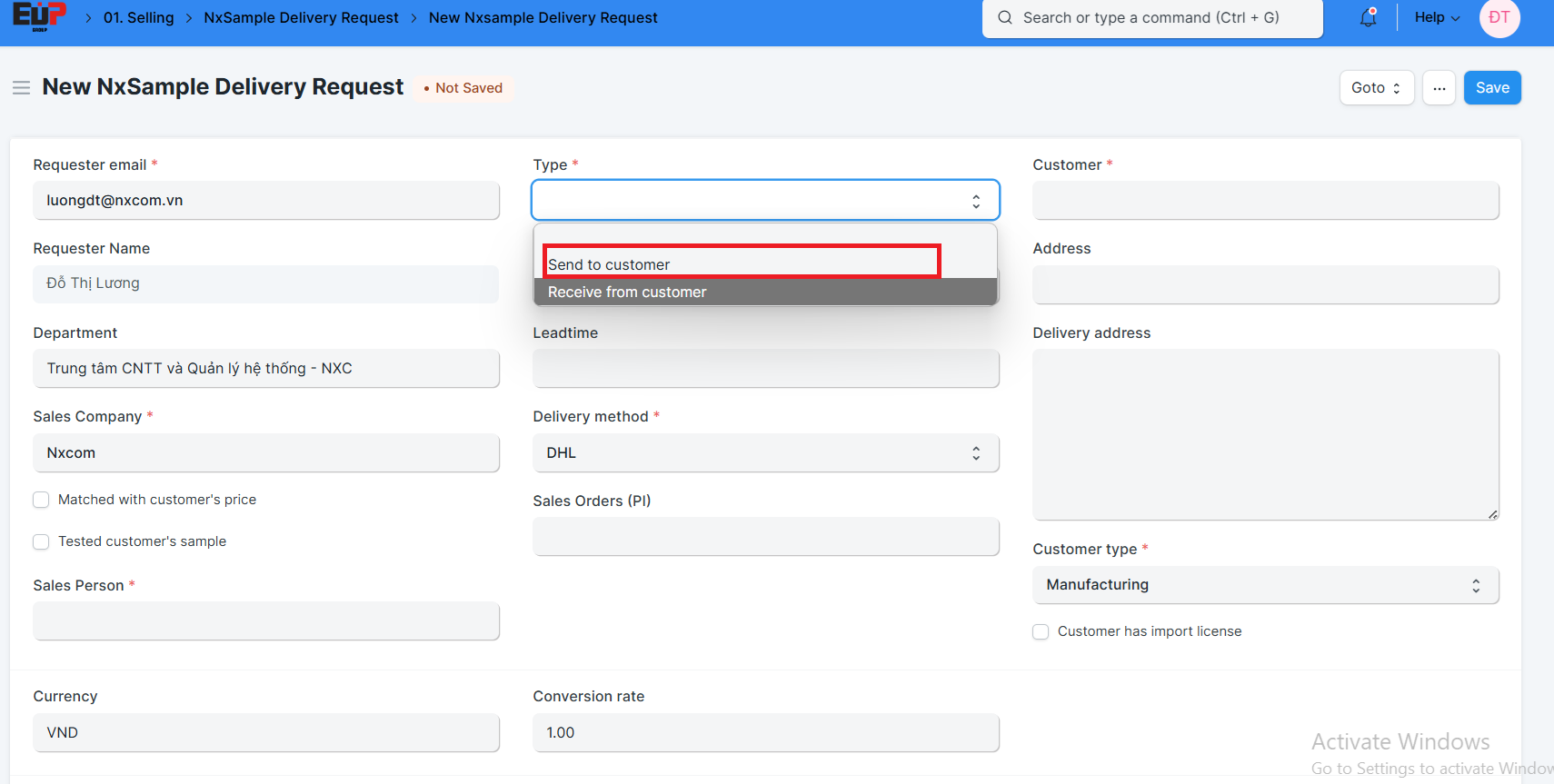This screenshot has height=784, width=1554.
Task: Click the Customer input field
Action: [x=1265, y=200]
